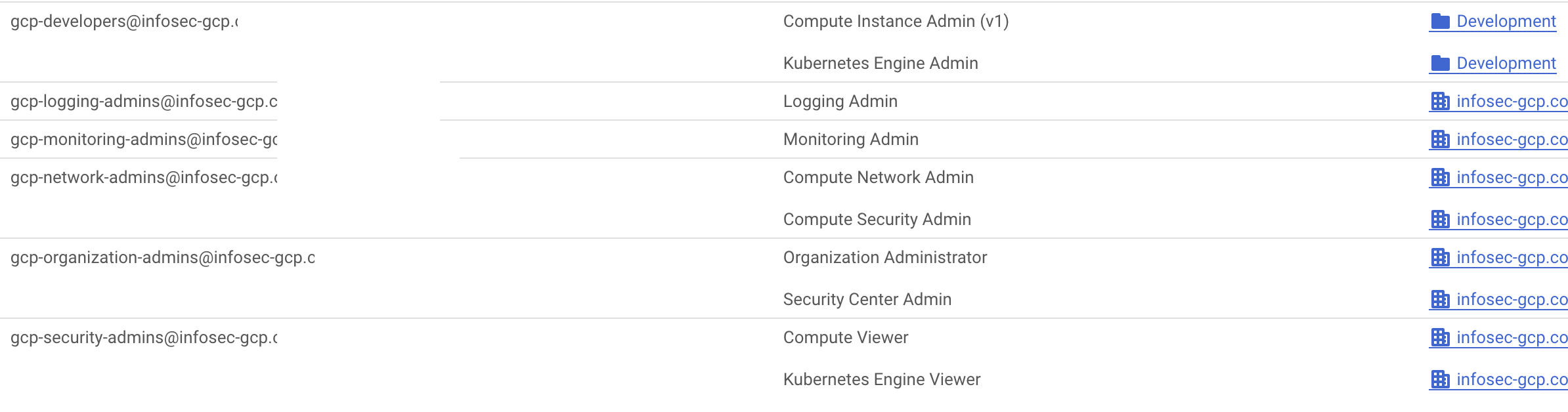Click the Security Center Admin role name
Viewport: 1568px width, 412px height.
867,299
